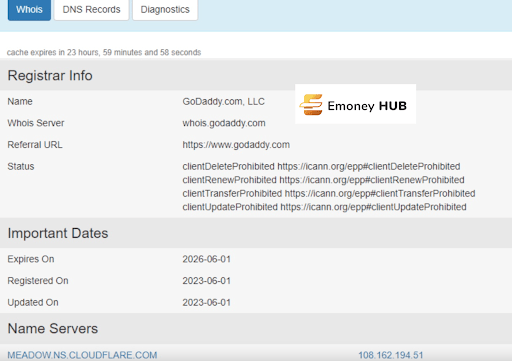Click the cache expires notice text
Viewport: 512px width, 361px height.
[x=104, y=52]
